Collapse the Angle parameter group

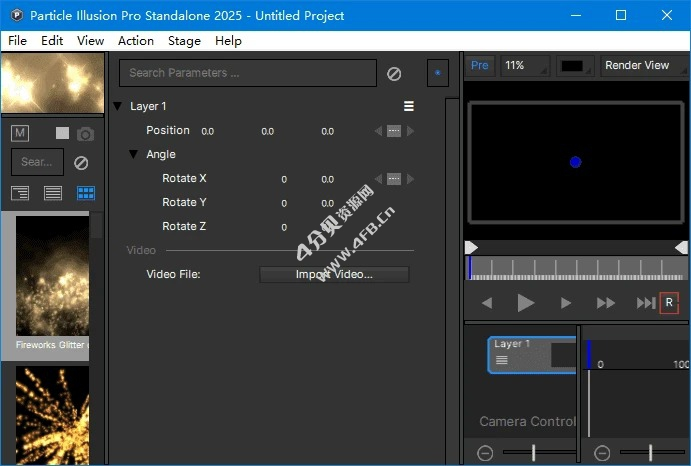click(x=133, y=154)
